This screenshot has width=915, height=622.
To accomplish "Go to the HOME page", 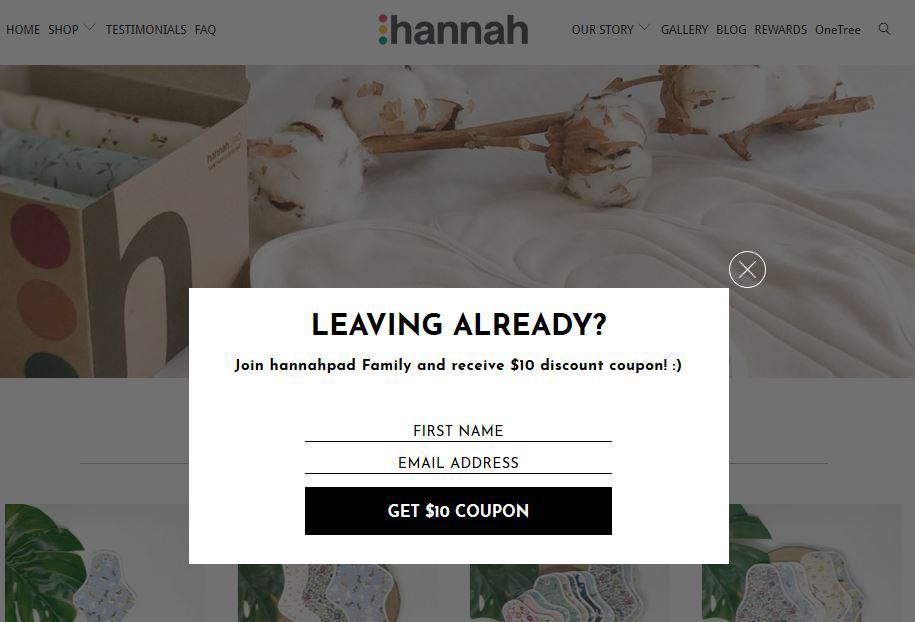I will tap(23, 30).
